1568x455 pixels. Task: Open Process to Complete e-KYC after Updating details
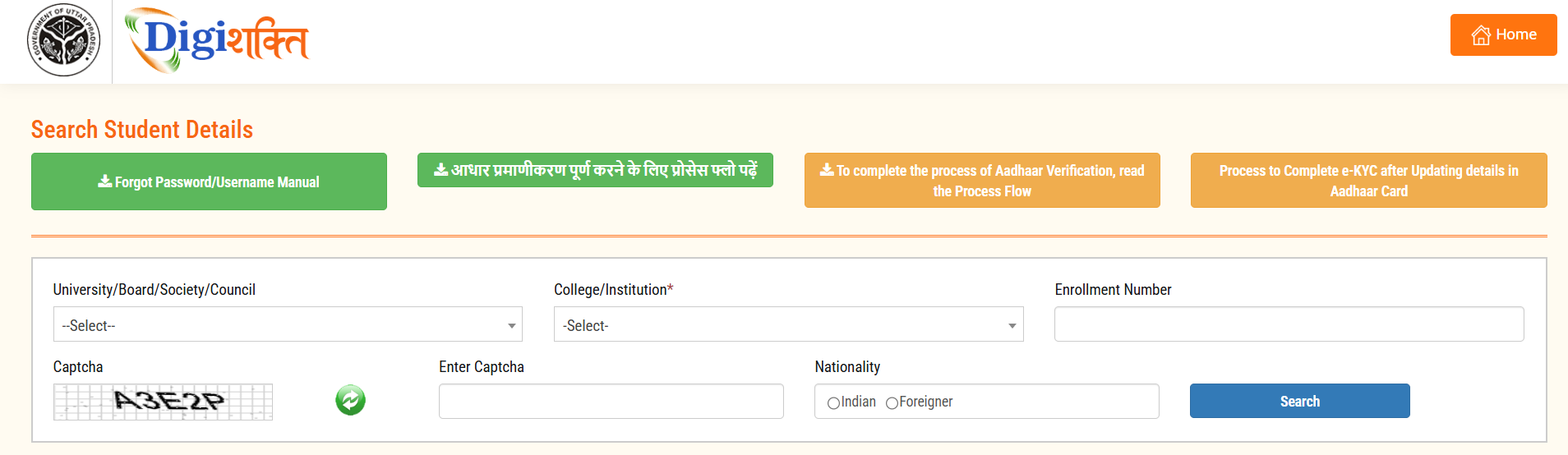pyautogui.click(x=1369, y=180)
